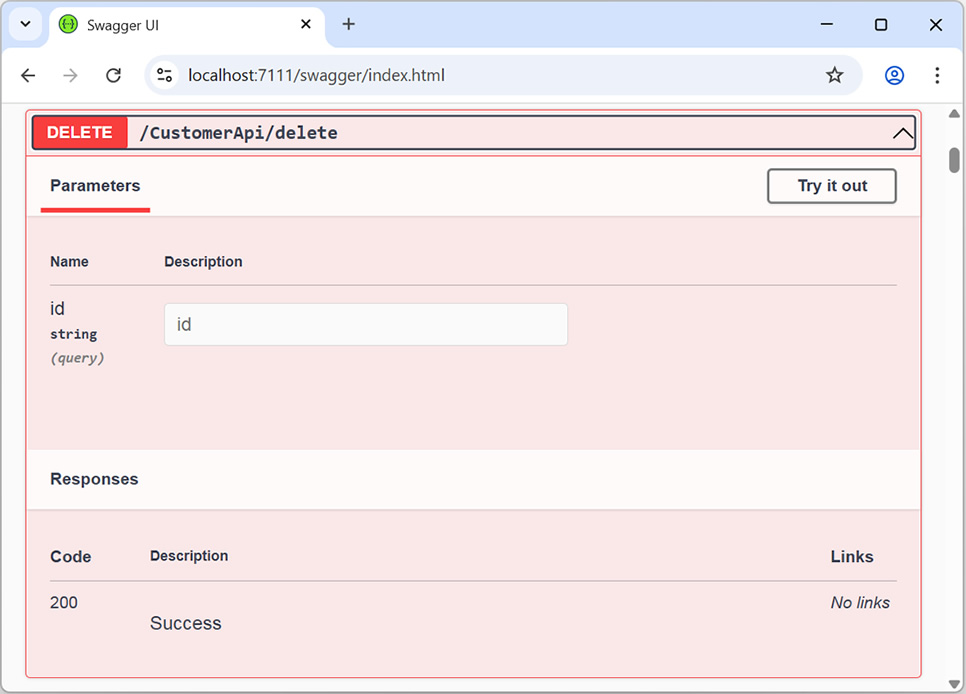Screen dimensions: 966x694
Task: Click the address bar URL
Action: [x=316, y=75]
